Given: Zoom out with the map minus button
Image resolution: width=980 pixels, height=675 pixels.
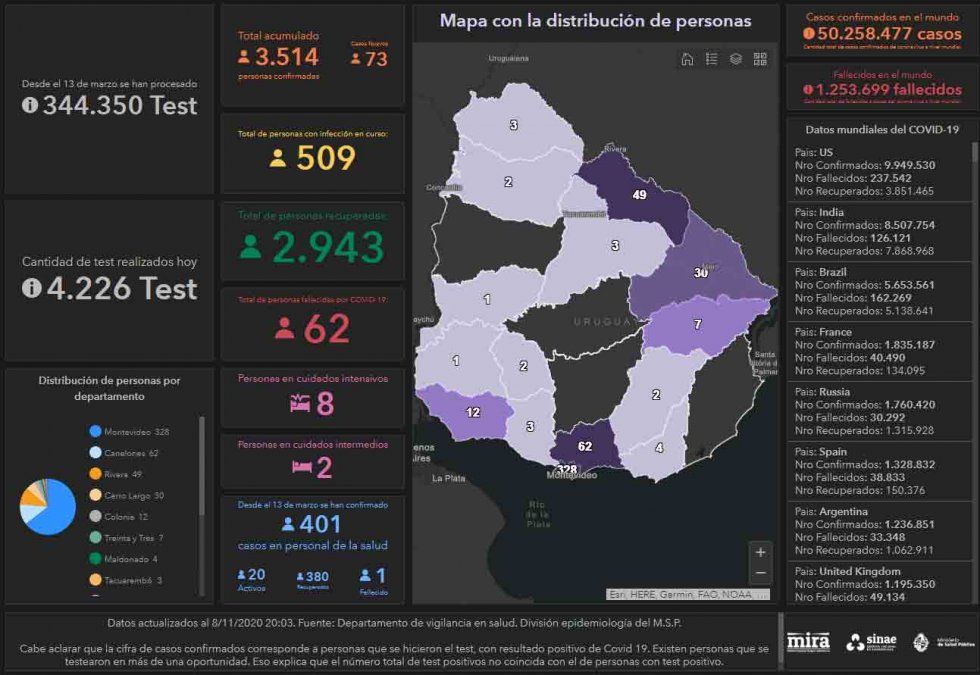Looking at the screenshot, I should coord(761,573).
